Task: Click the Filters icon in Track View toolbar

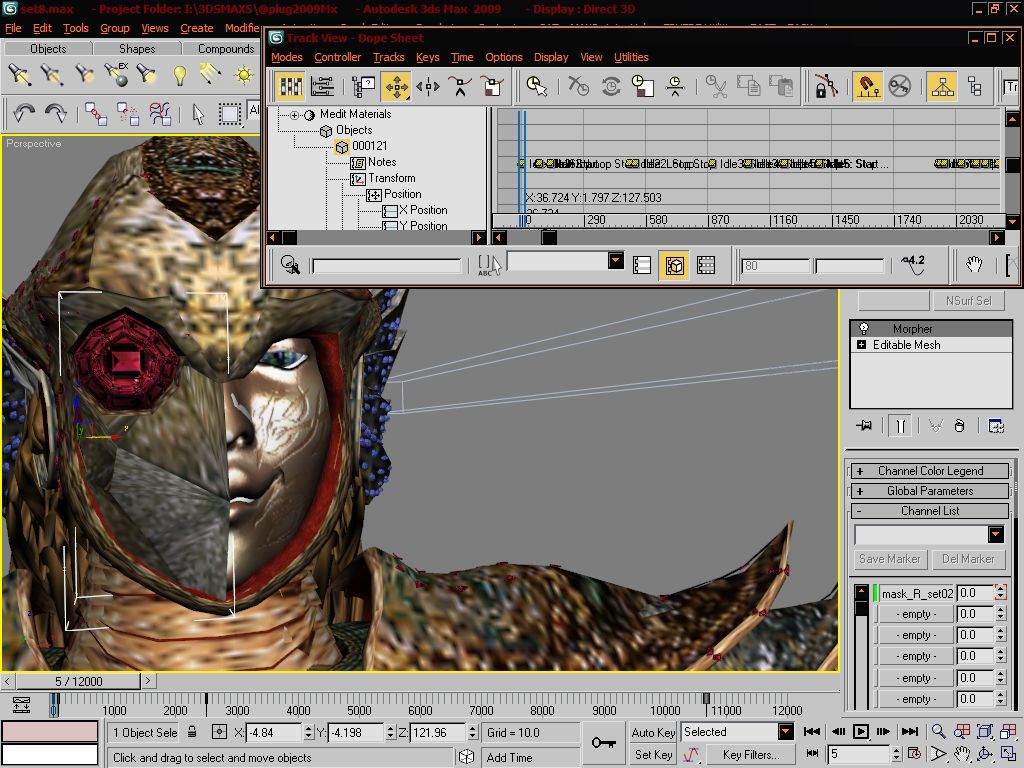Action: pos(363,86)
